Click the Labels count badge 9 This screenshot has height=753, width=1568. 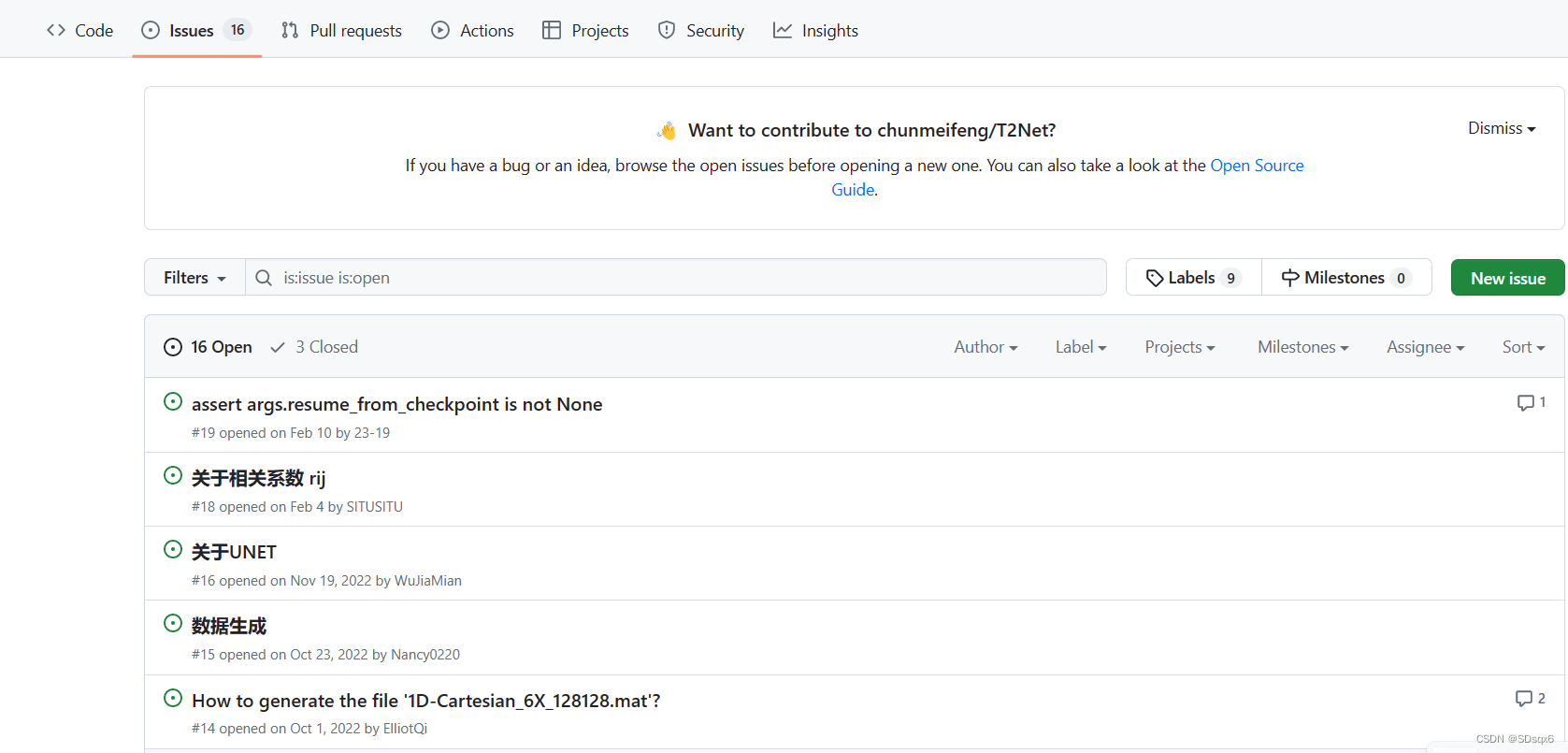tap(1230, 278)
